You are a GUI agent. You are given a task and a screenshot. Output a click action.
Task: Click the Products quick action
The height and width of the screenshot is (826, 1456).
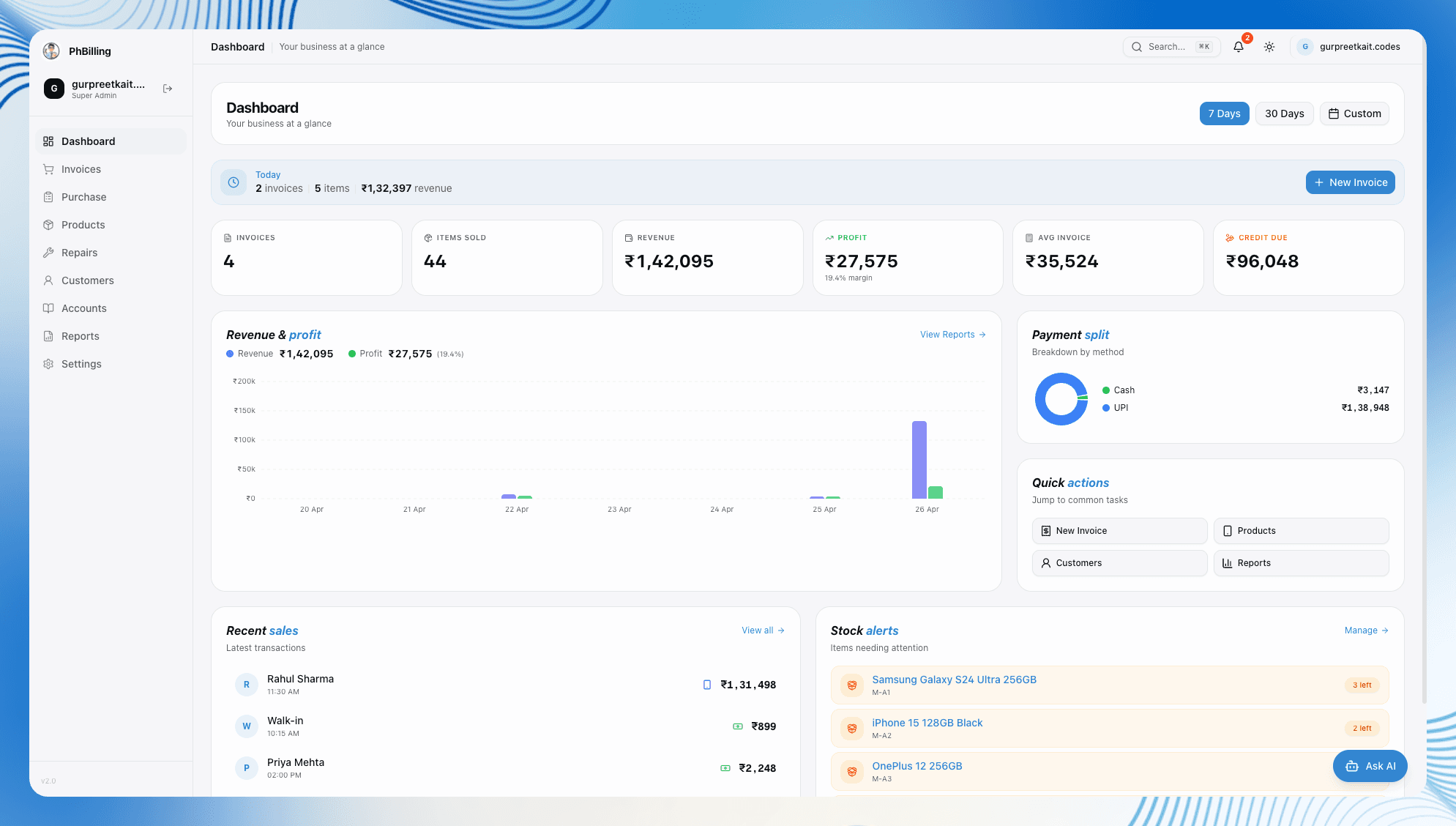[1301, 531]
